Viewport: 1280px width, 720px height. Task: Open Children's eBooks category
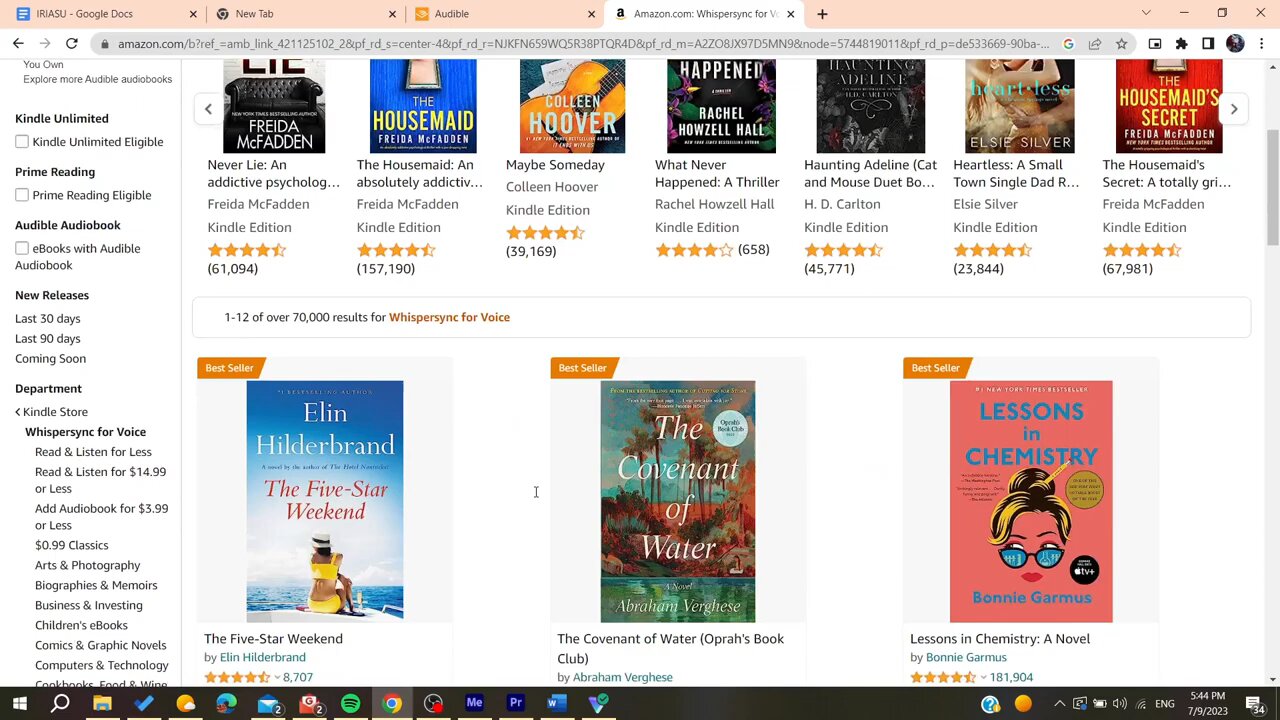pos(81,625)
